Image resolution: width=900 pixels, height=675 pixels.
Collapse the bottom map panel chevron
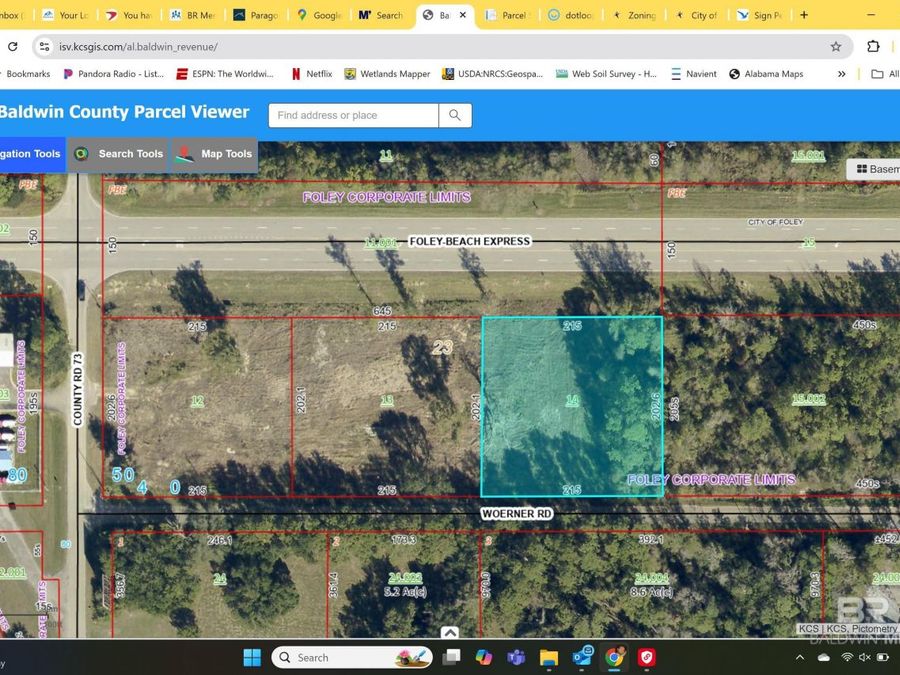[x=450, y=633]
